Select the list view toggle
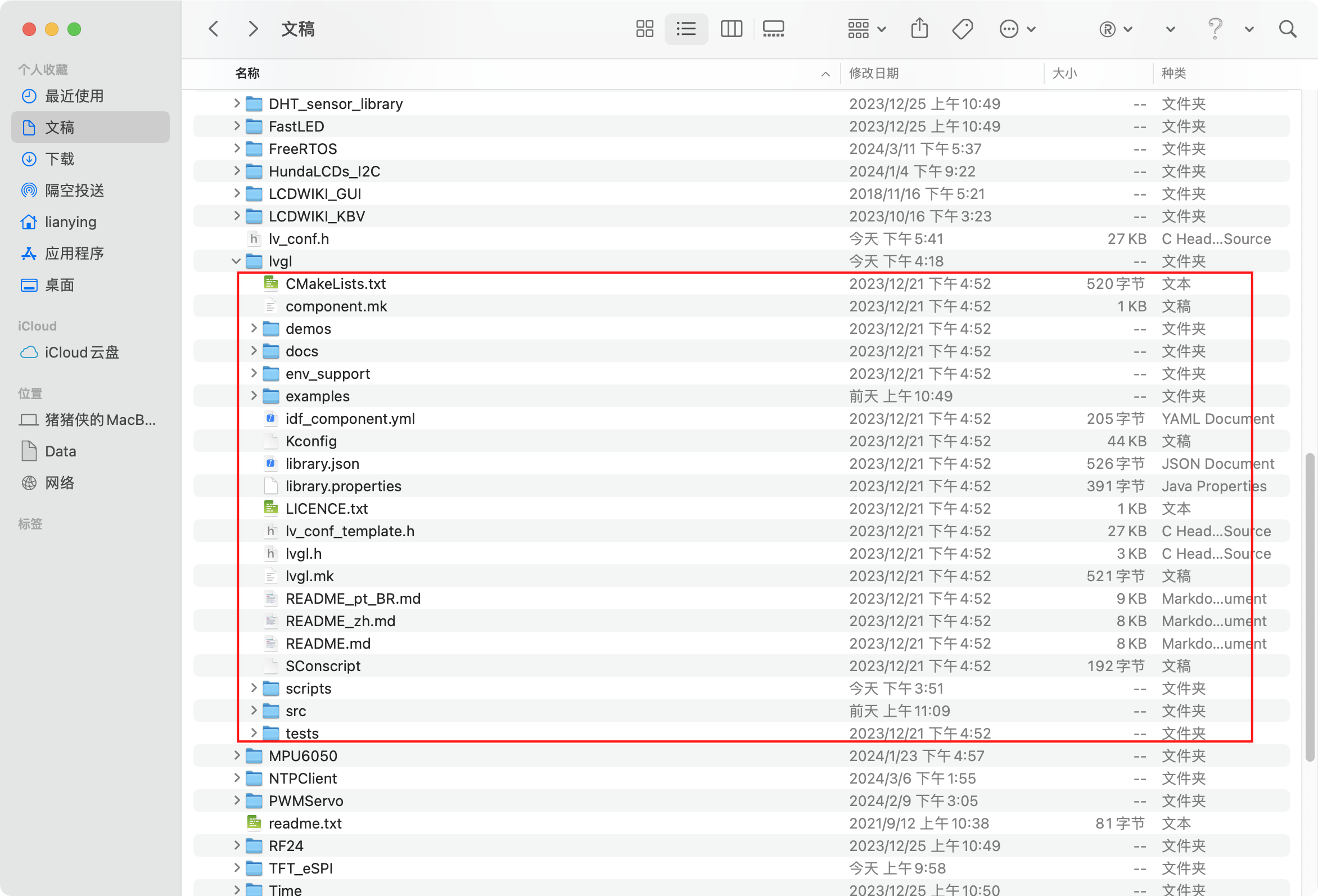This screenshot has height=896, width=1318. [685, 29]
